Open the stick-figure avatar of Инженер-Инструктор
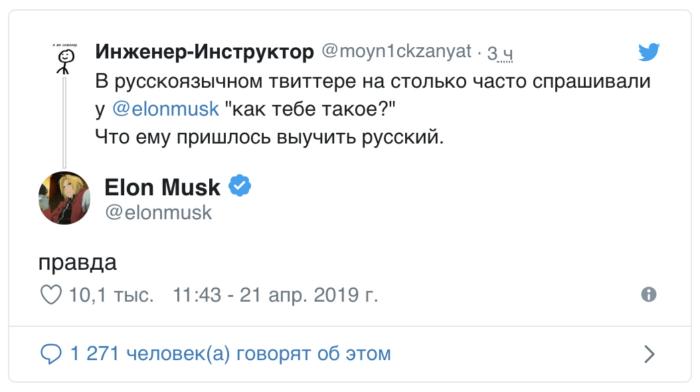The height and width of the screenshot is (392, 700). pyautogui.click(x=65, y=58)
